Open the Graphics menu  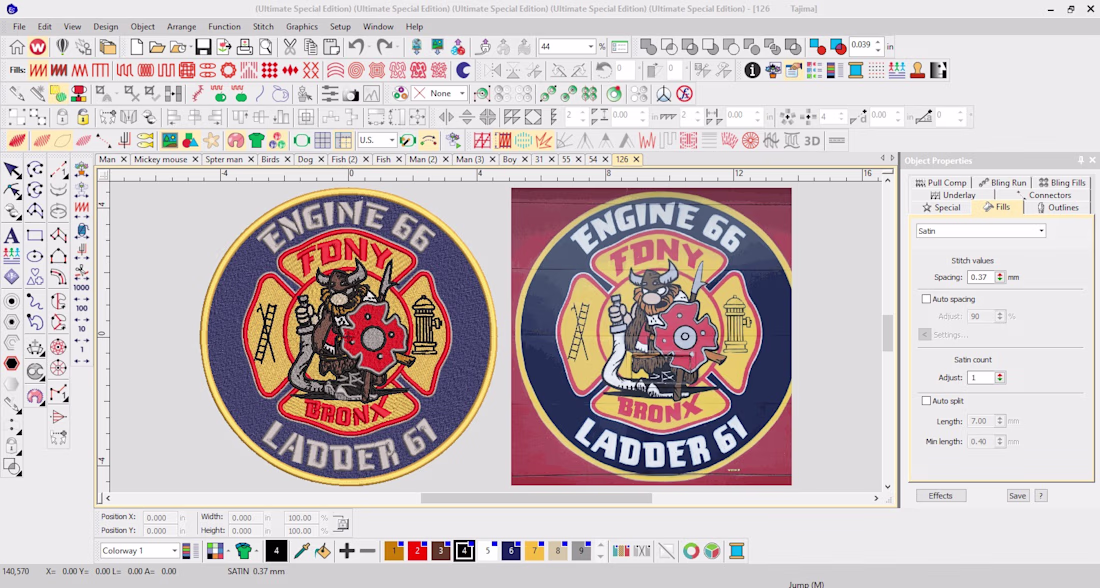[302, 27]
